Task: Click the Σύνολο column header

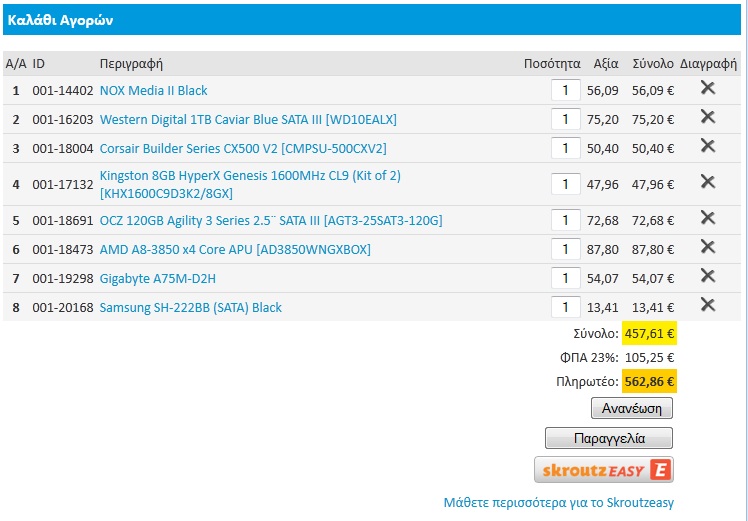Action: pos(653,63)
